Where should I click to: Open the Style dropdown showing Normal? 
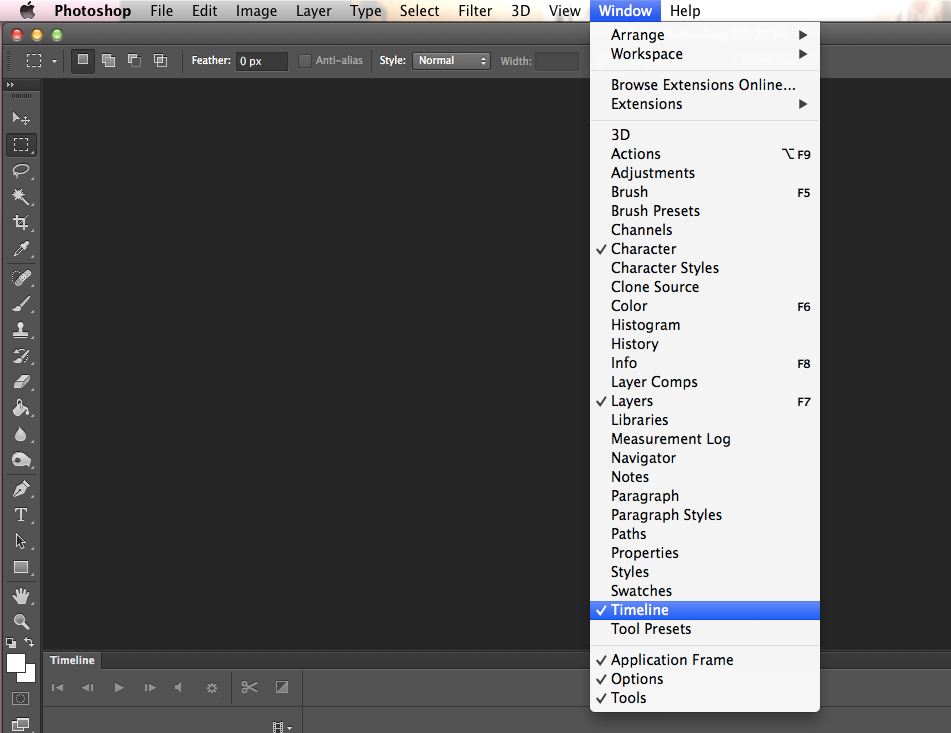pos(451,61)
